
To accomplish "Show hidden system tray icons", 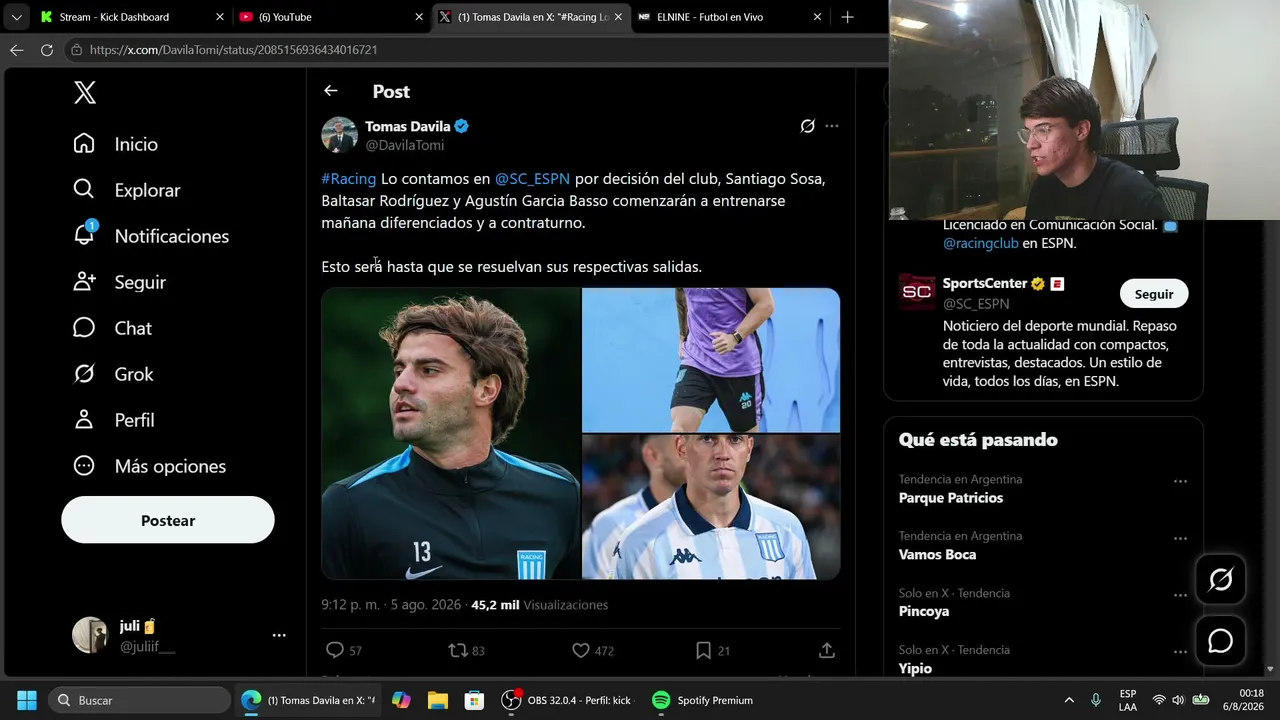I will tap(1069, 700).
